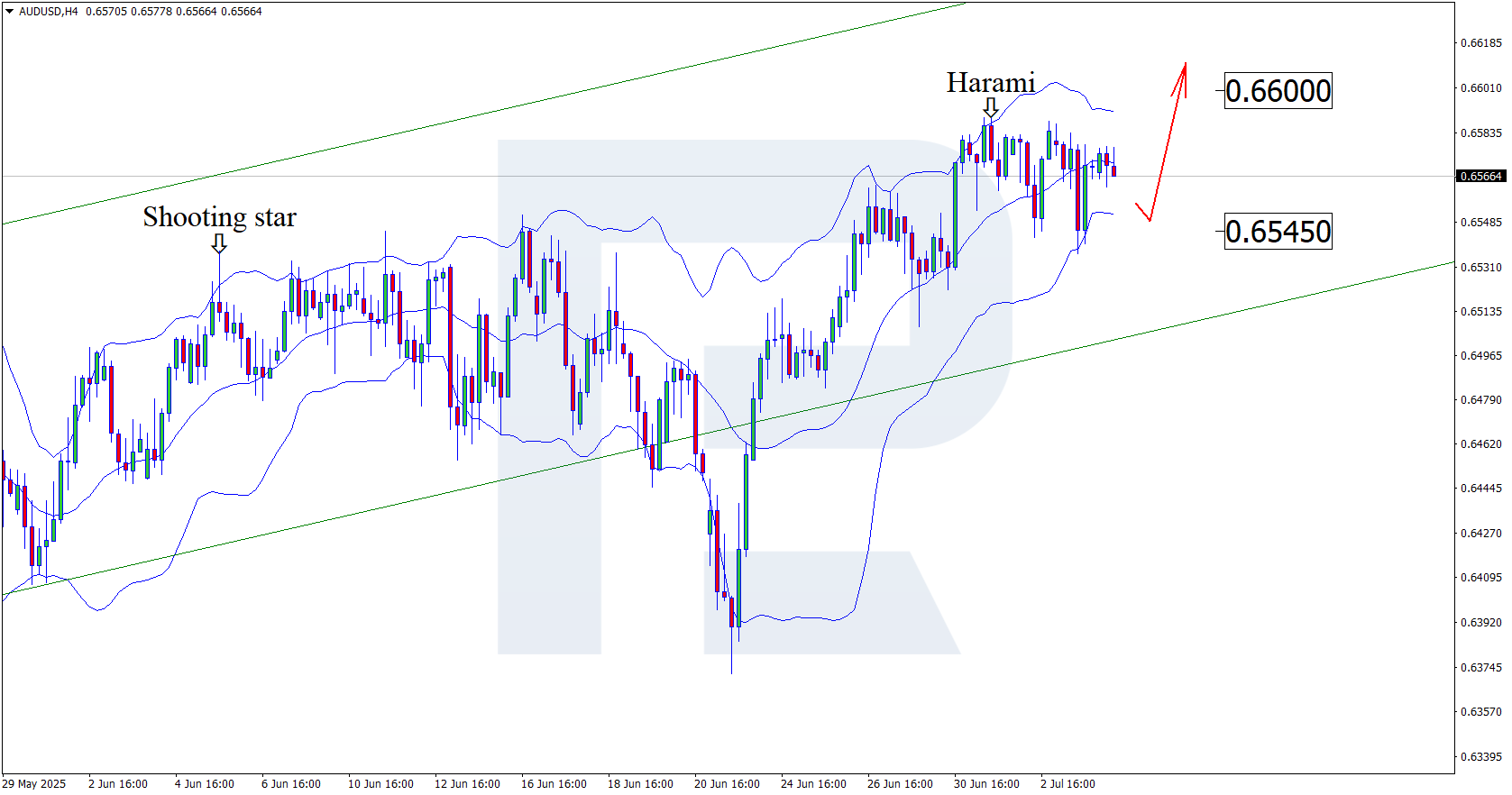Screen dimensions: 1512x795
Task: Select the Shooting star text label
Action: tap(219, 217)
